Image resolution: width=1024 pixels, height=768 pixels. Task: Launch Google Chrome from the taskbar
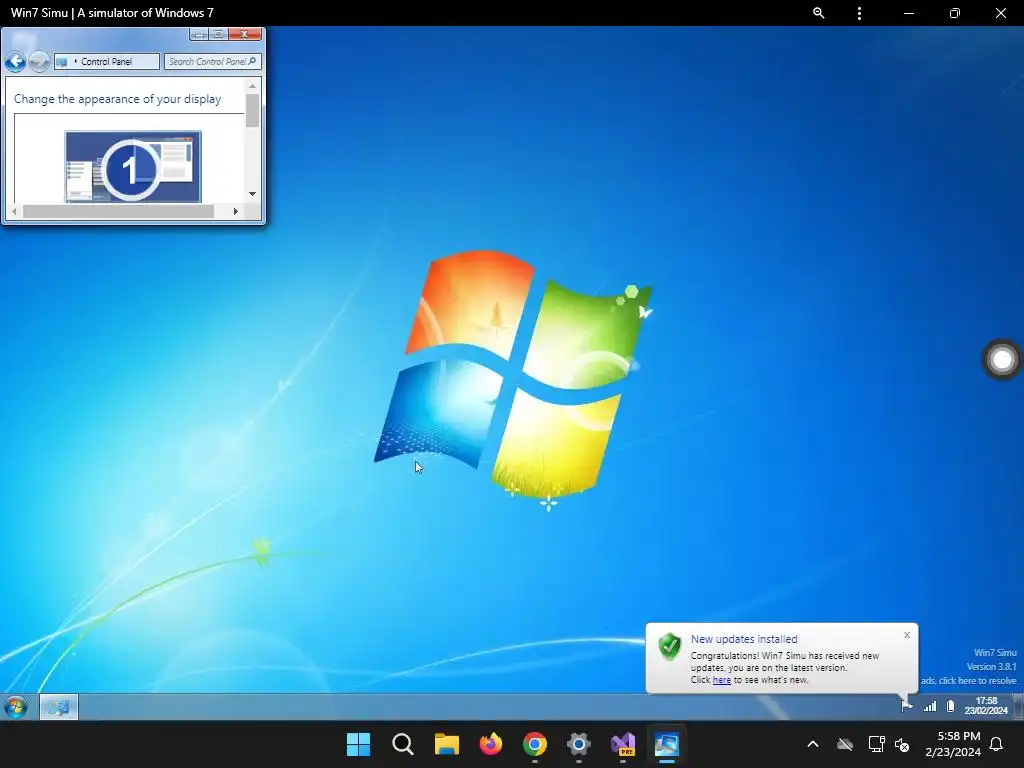535,744
